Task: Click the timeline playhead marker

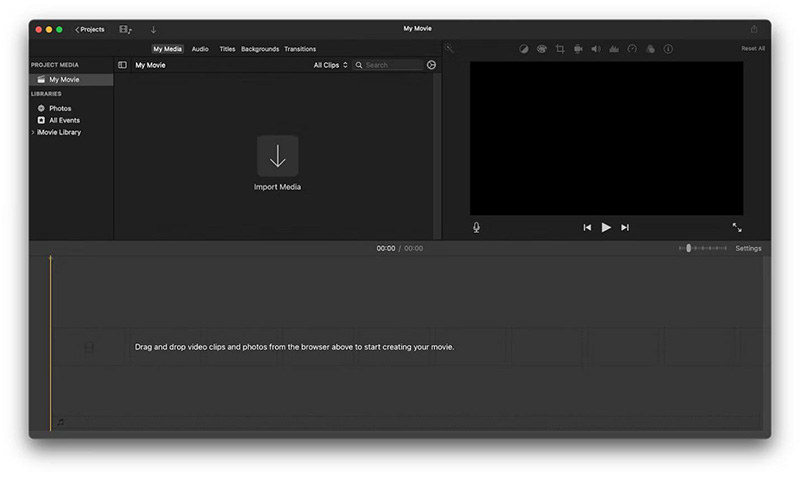Action: click(50, 259)
